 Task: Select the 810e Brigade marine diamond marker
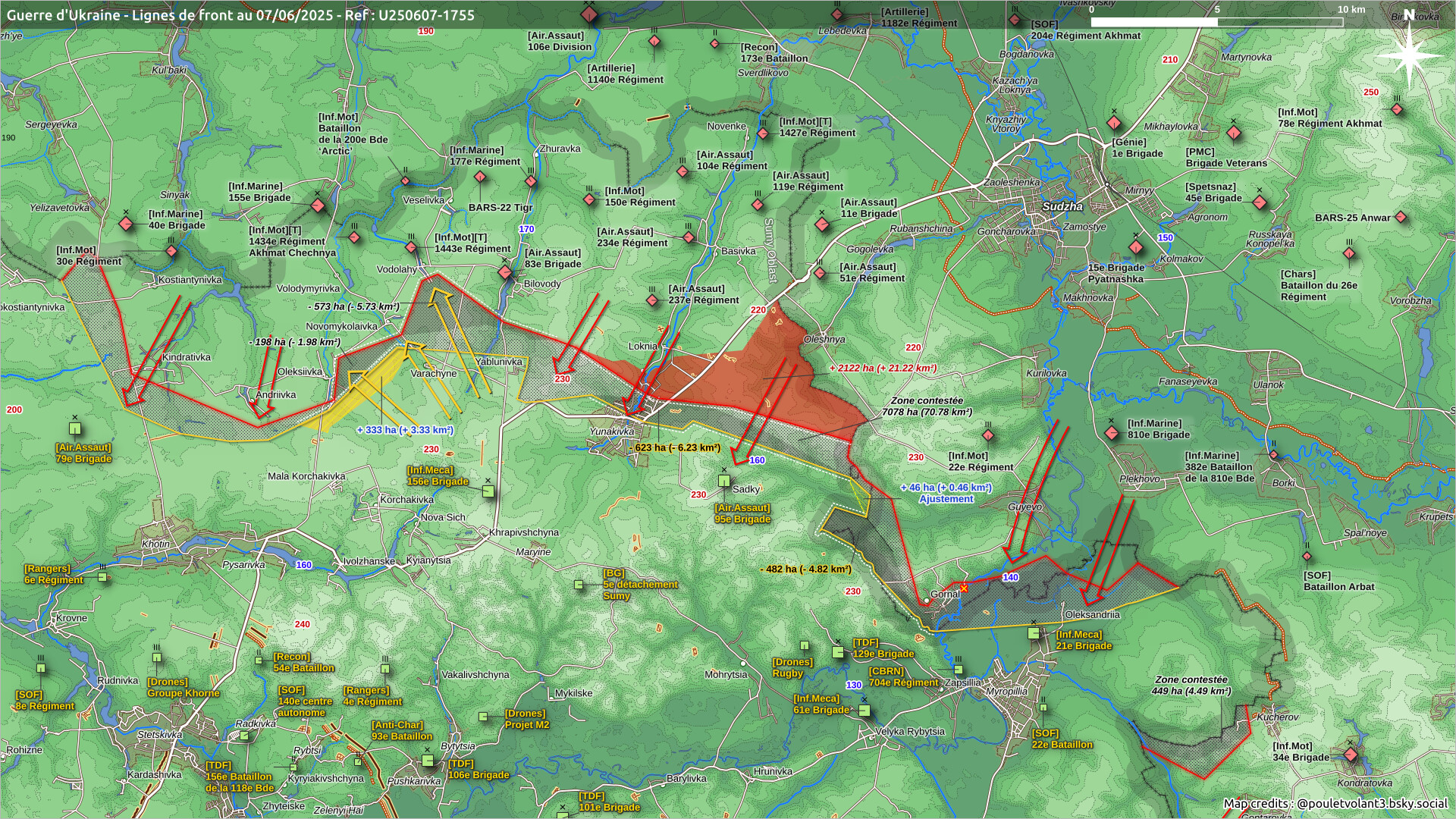tap(1112, 434)
